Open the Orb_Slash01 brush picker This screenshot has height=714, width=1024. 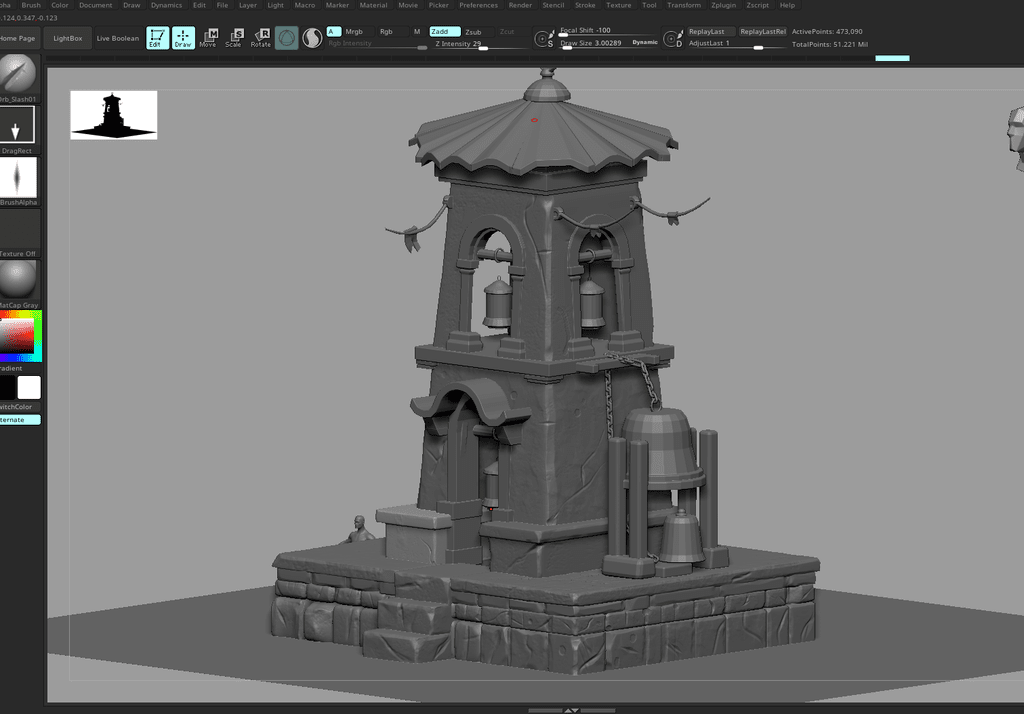tap(17, 73)
